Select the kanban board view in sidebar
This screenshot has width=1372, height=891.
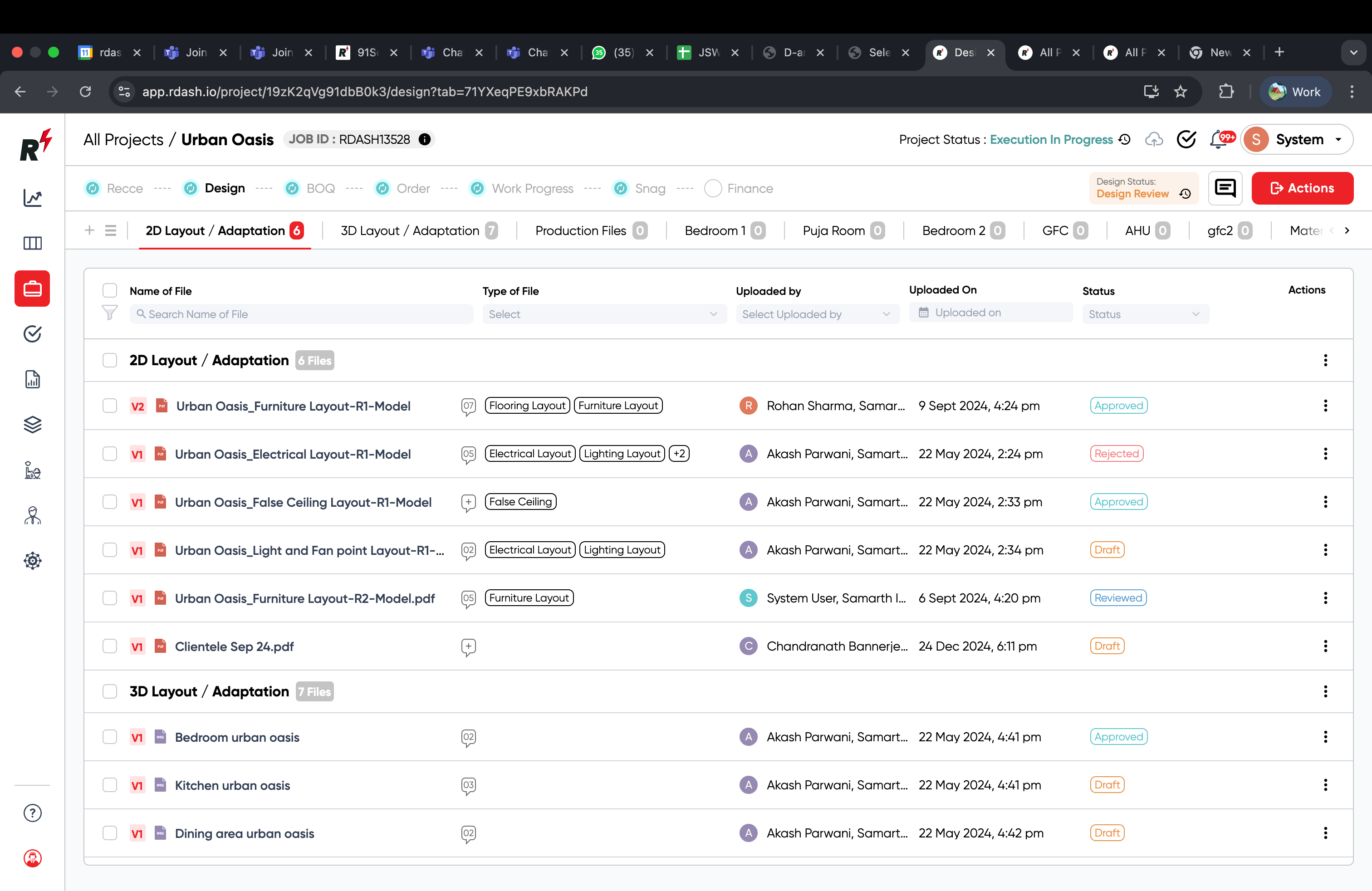click(x=32, y=243)
